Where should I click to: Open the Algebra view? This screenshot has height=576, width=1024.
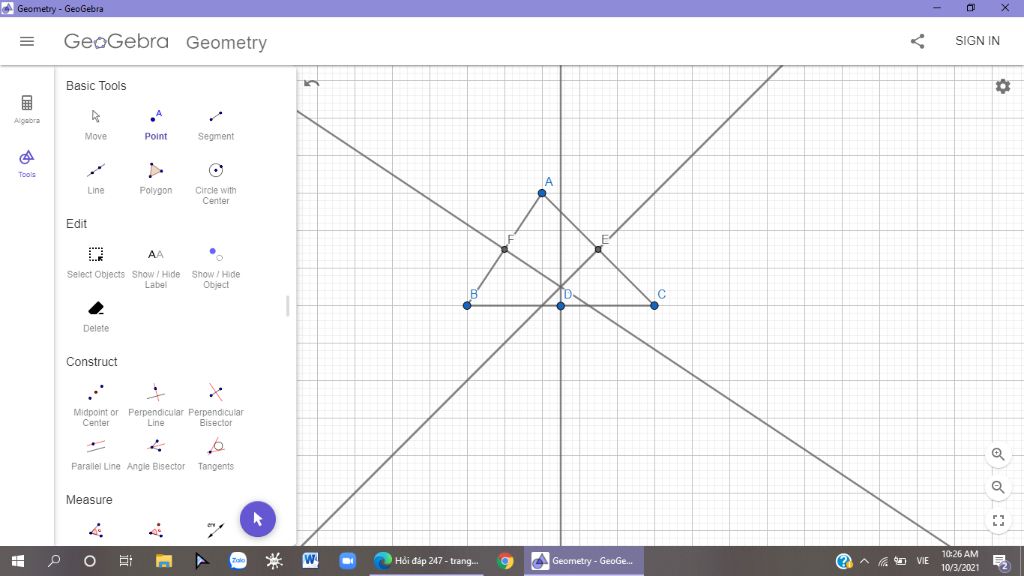(x=27, y=109)
